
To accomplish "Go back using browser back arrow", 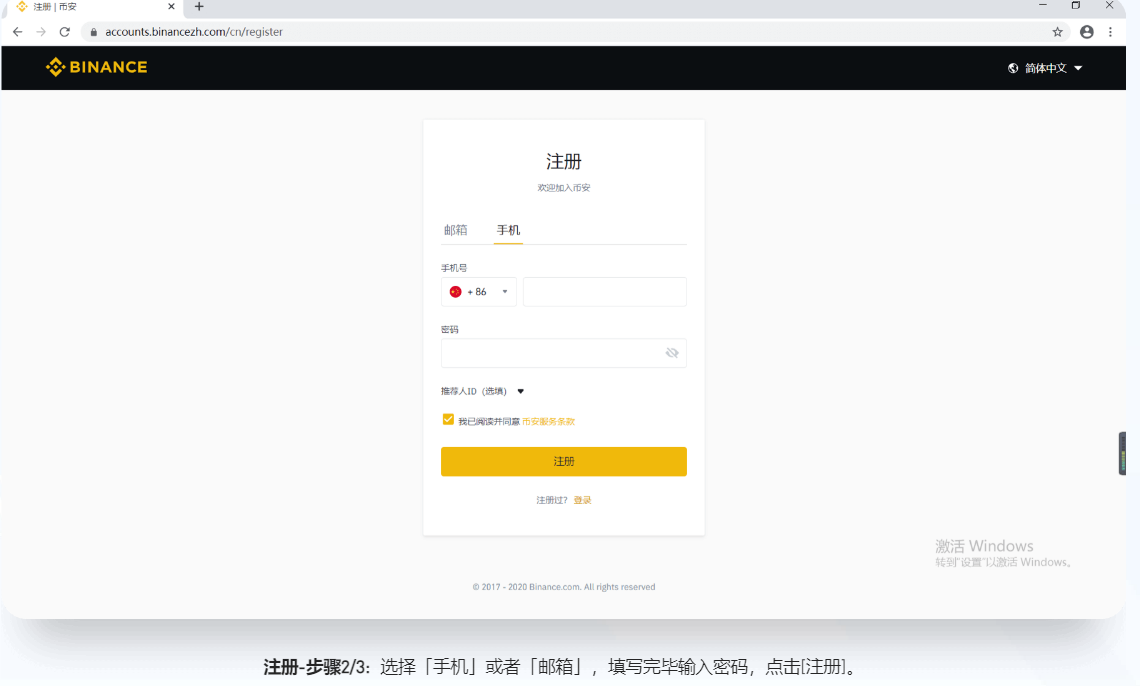I will coord(18,32).
